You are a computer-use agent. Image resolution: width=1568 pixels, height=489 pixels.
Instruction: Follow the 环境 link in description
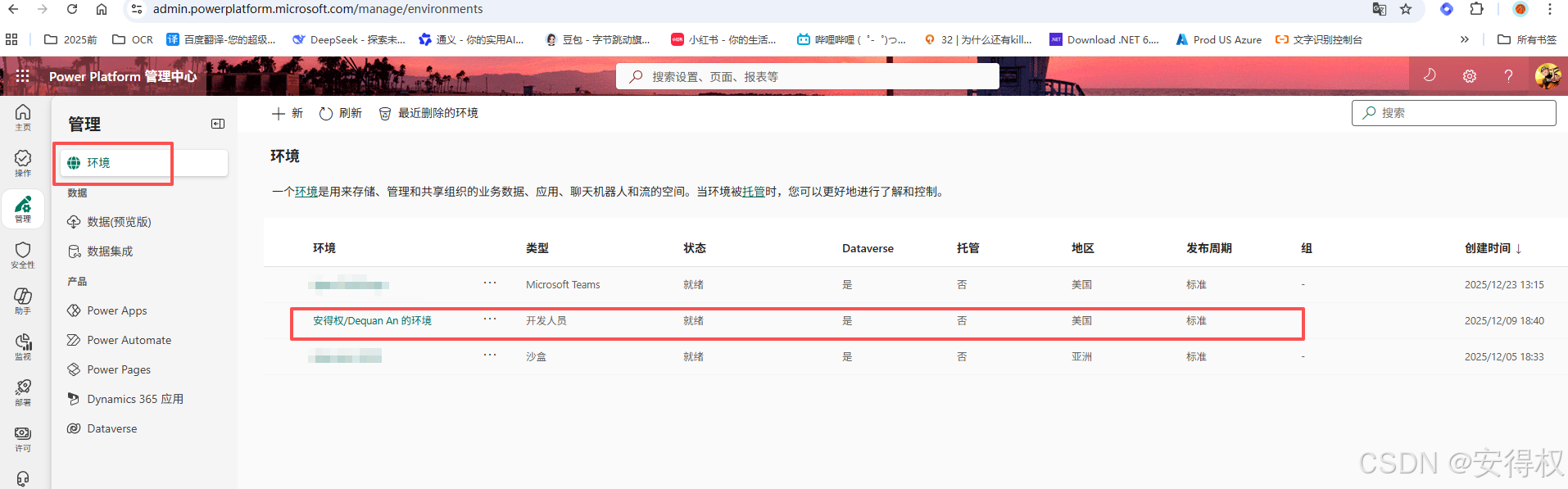click(306, 192)
